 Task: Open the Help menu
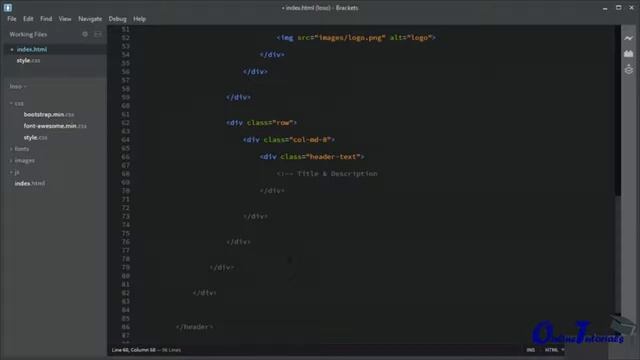[x=140, y=19]
